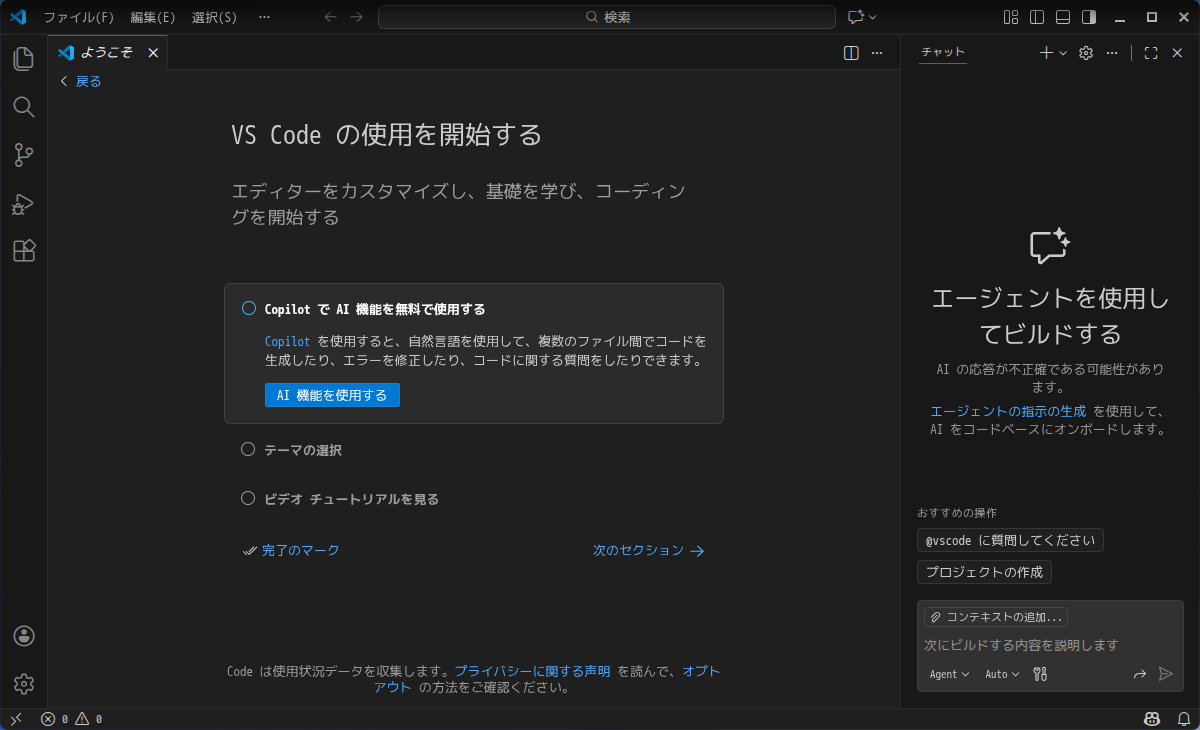
Task: Select the ビデオ チュートリアルを見る radio
Action: click(x=248, y=498)
